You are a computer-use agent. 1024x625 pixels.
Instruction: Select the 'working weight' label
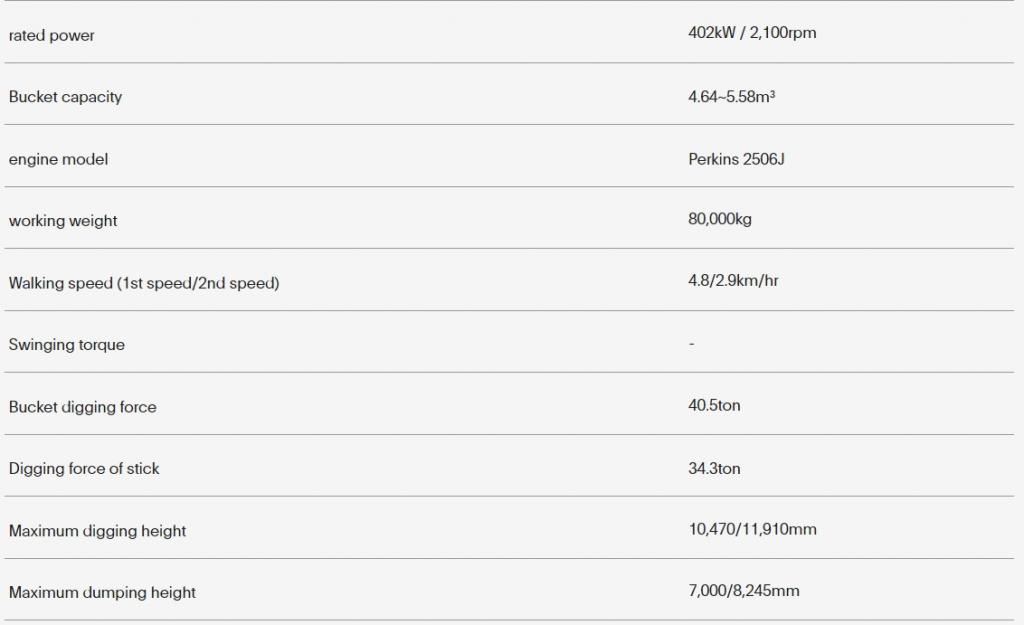(63, 221)
